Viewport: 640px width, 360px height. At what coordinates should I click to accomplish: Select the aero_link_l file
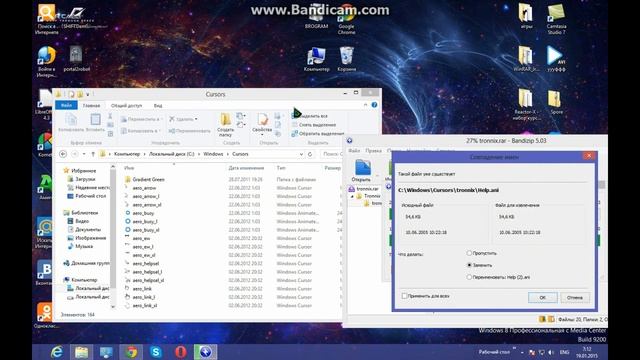pos(144,297)
